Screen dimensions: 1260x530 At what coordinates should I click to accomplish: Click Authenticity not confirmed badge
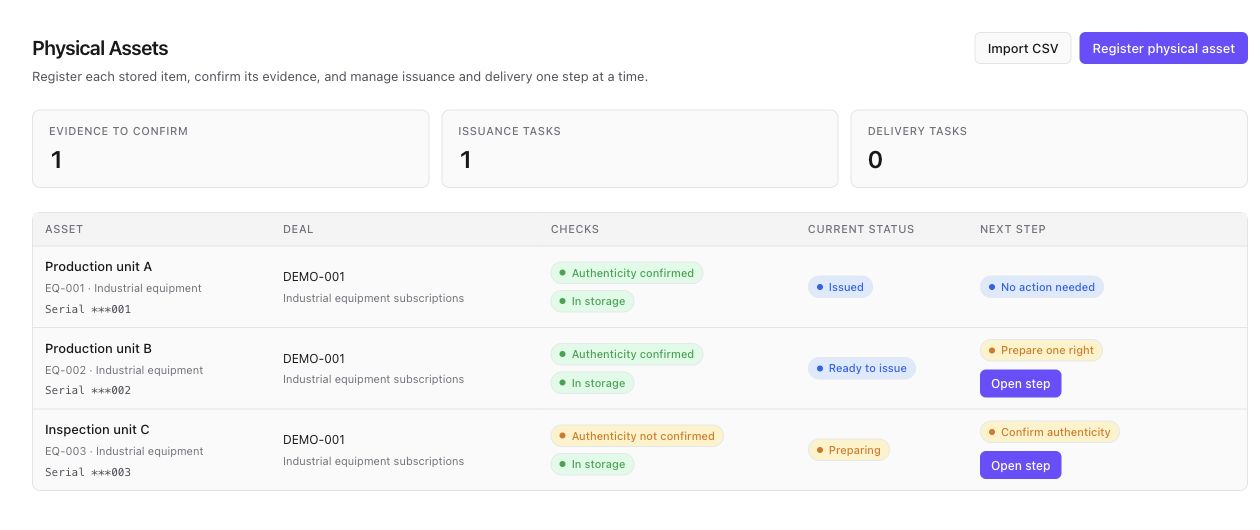tap(637, 436)
